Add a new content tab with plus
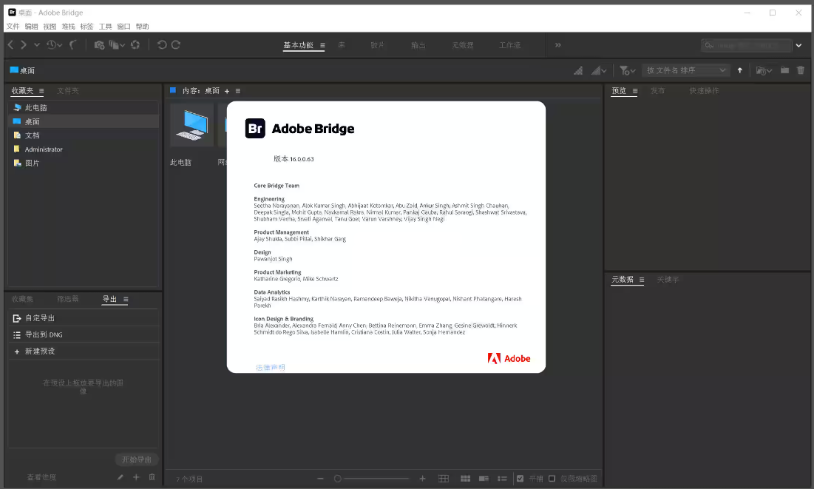This screenshot has height=489, width=814. tap(227, 91)
